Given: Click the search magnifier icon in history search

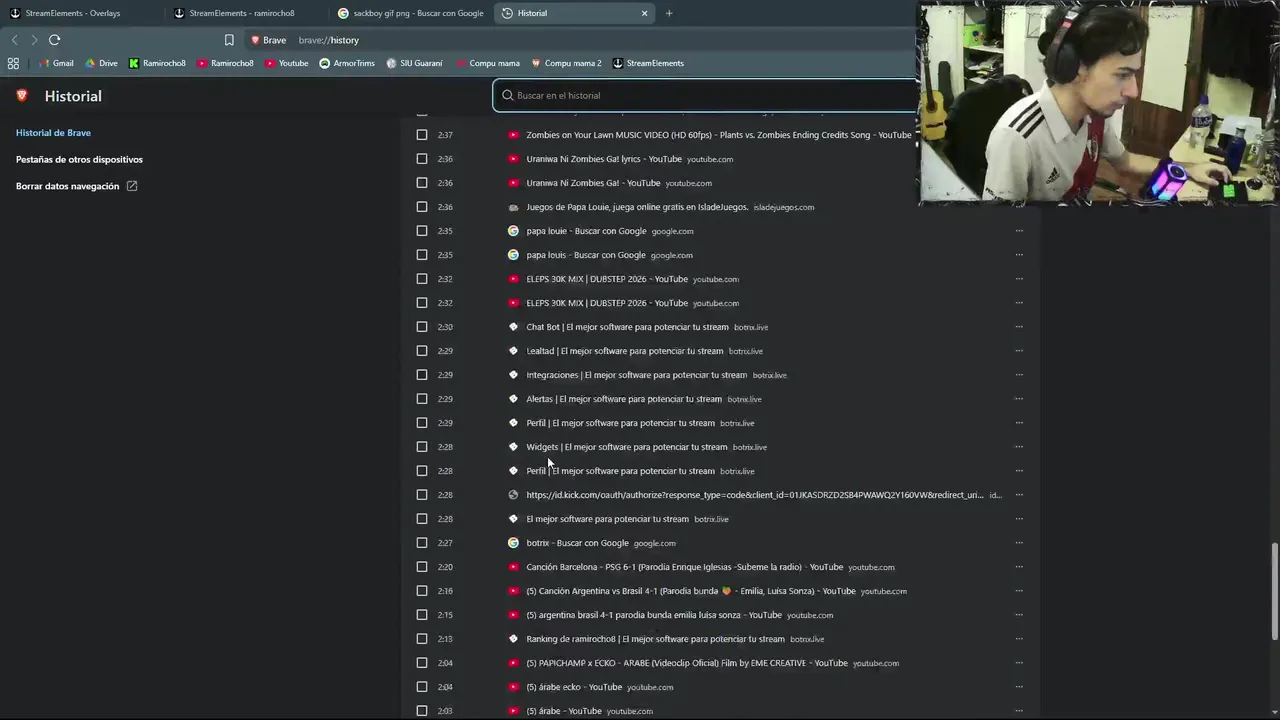Looking at the screenshot, I should point(507,95).
